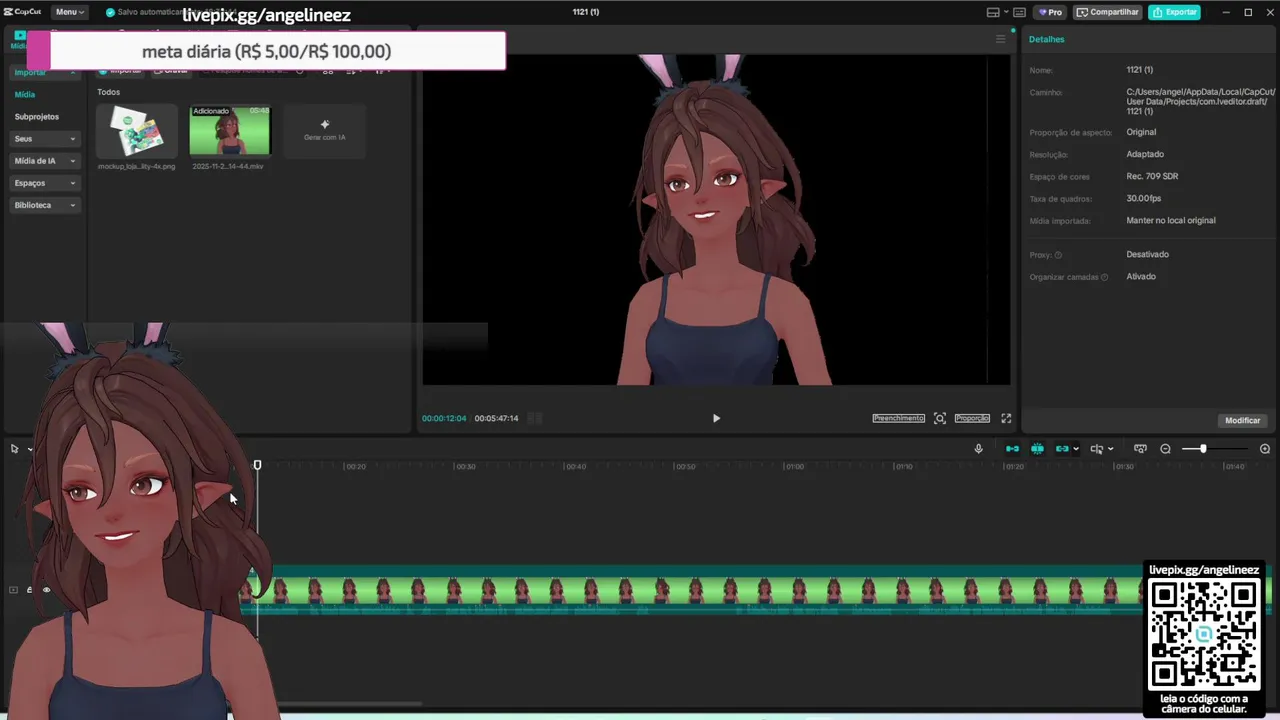
Task: Toggle auto snapping on timeline
Action: [x=1037, y=449]
